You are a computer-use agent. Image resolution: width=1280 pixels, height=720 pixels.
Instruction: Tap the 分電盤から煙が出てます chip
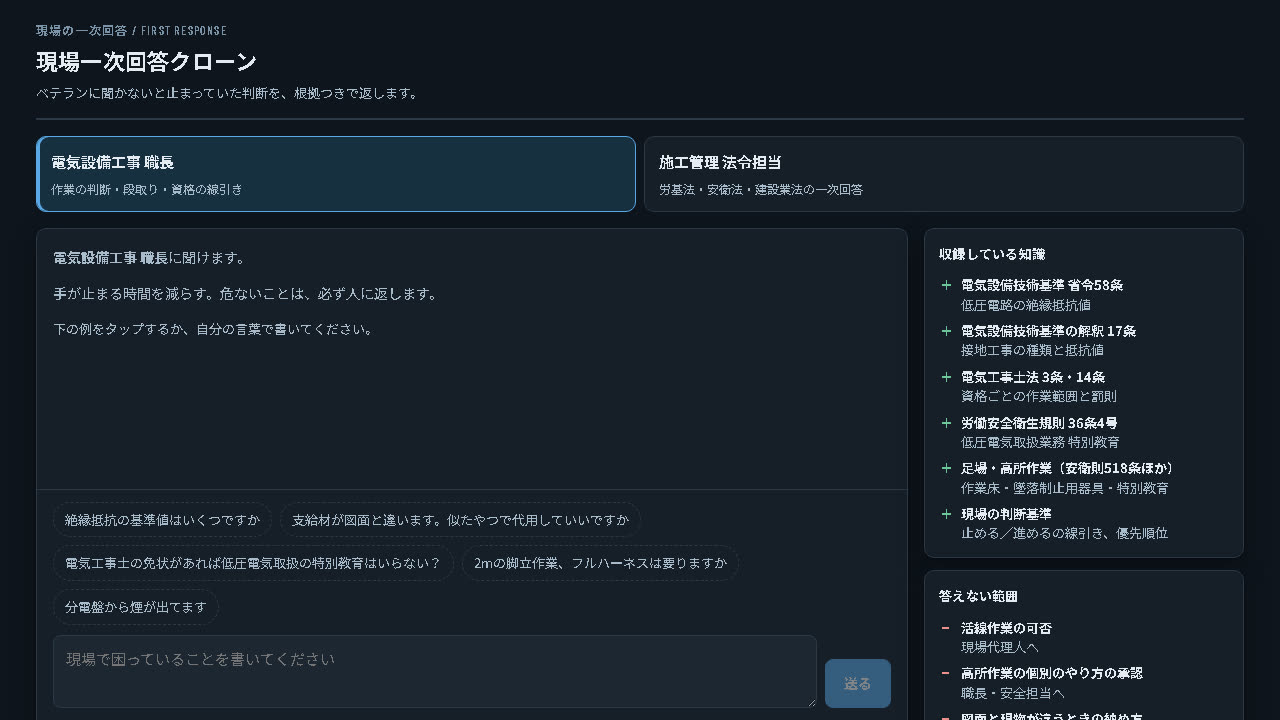pos(136,607)
